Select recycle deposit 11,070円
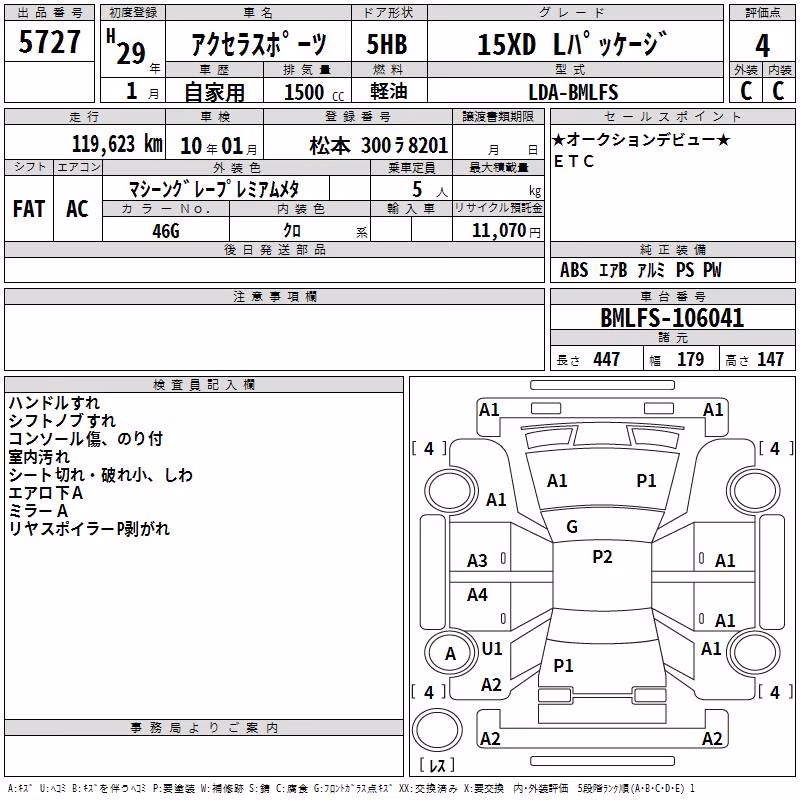The image size is (800, 800). coord(506,231)
